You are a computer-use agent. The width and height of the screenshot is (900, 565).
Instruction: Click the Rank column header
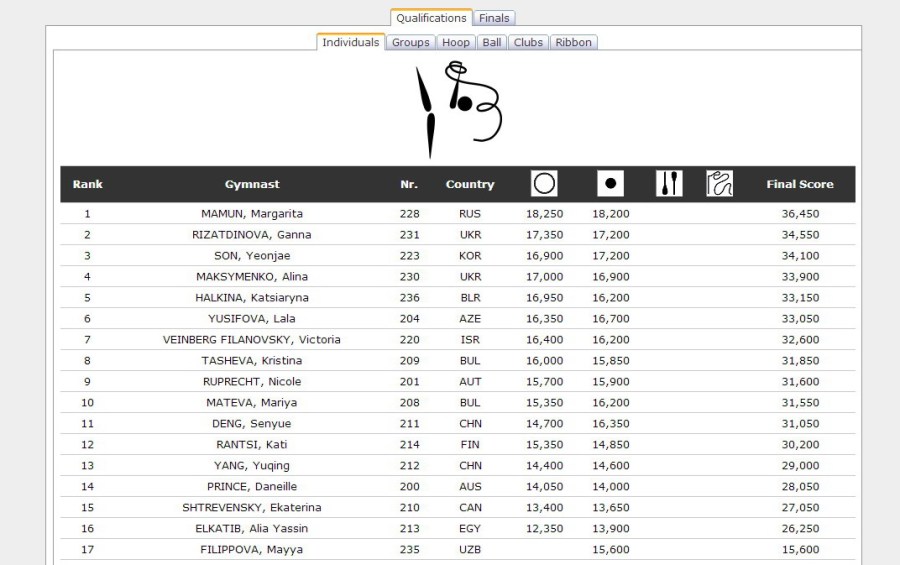coord(88,184)
